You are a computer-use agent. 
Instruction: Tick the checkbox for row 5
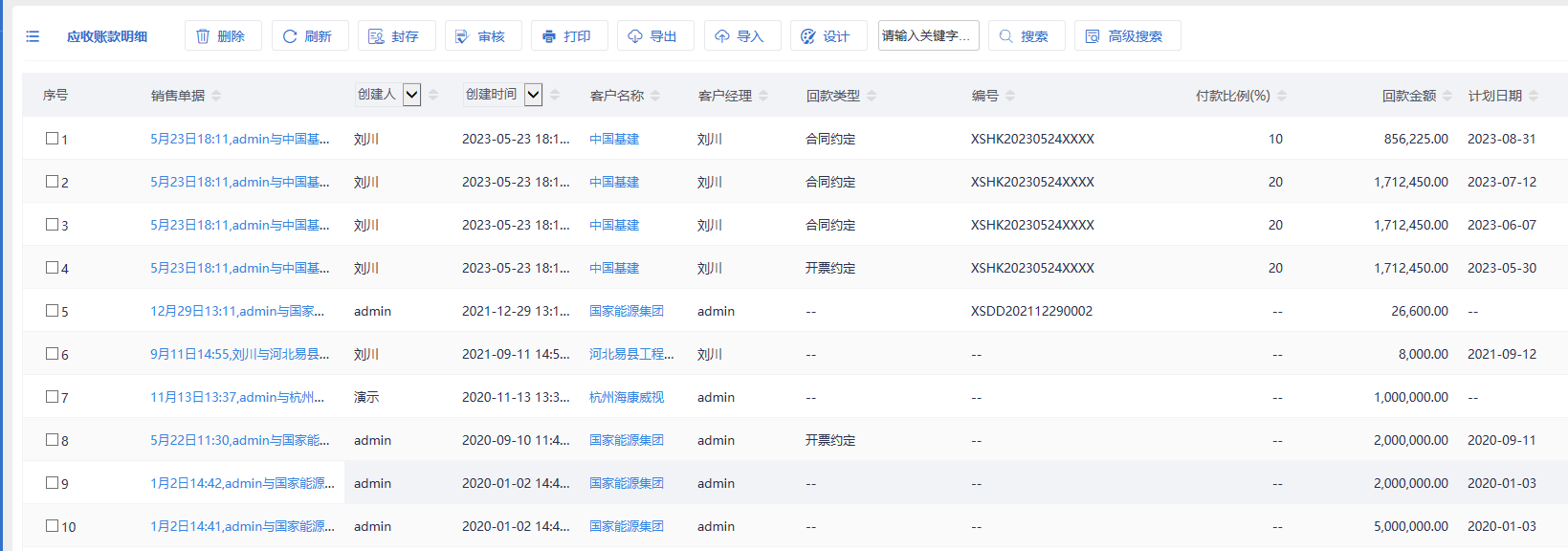click(53, 310)
